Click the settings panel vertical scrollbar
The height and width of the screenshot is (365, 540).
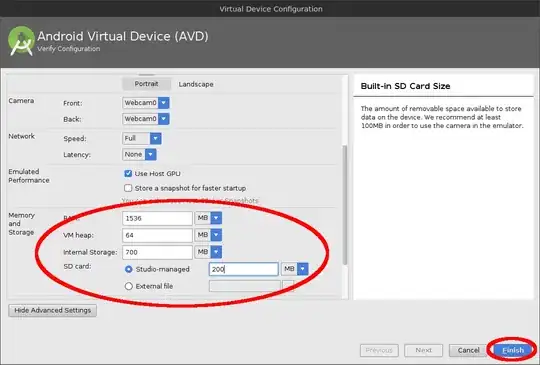pyautogui.click(x=345, y=206)
